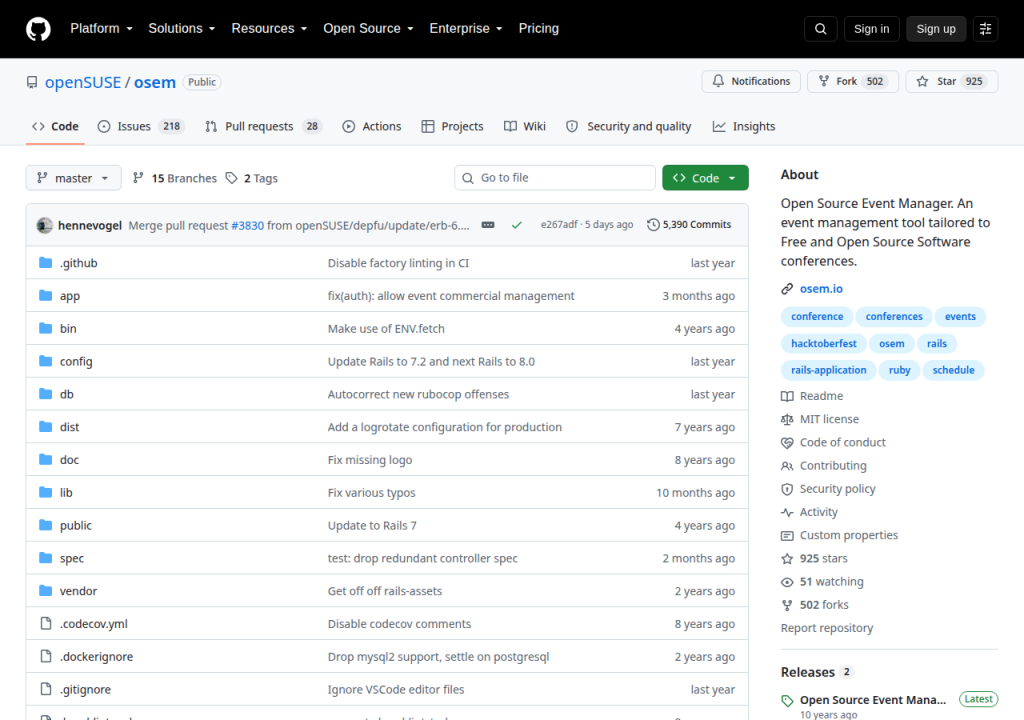The width and height of the screenshot is (1024, 720).
Task: Select the Code tab
Action: coord(56,126)
